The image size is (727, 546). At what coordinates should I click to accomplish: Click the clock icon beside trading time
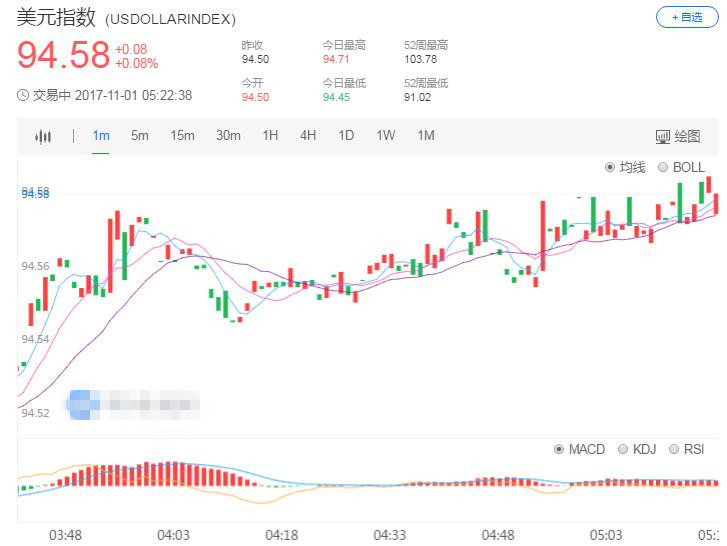(x=23, y=96)
